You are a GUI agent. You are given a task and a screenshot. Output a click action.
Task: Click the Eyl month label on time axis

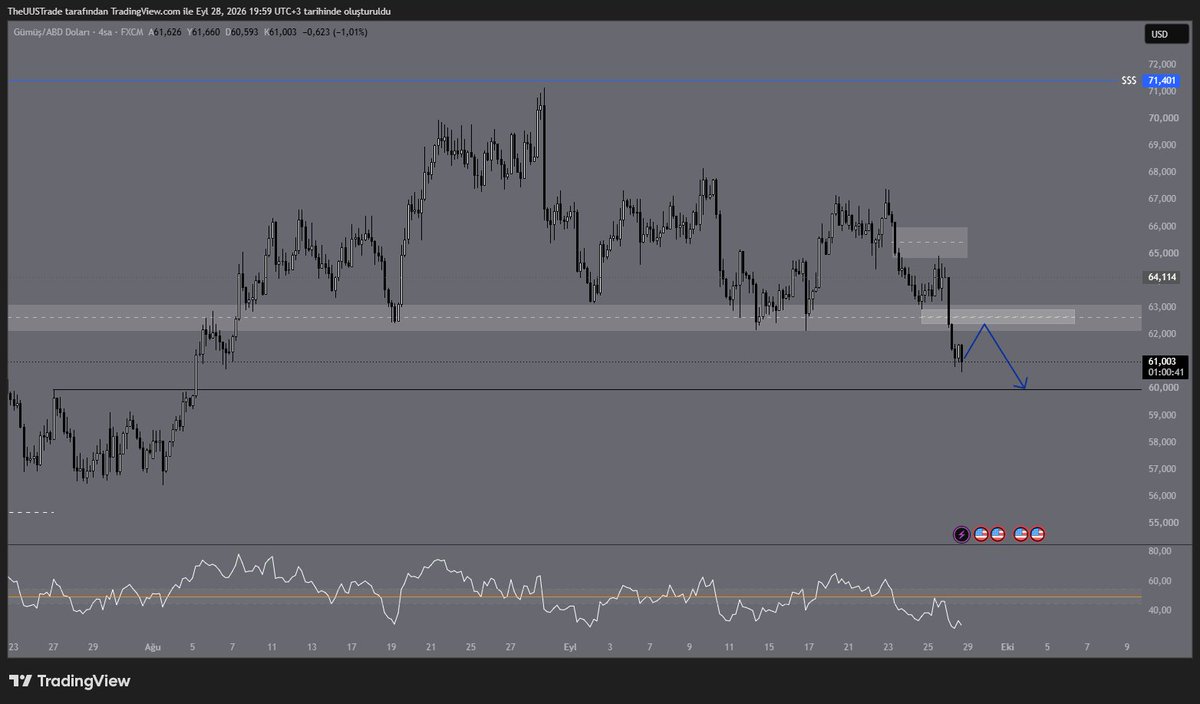pos(571,648)
